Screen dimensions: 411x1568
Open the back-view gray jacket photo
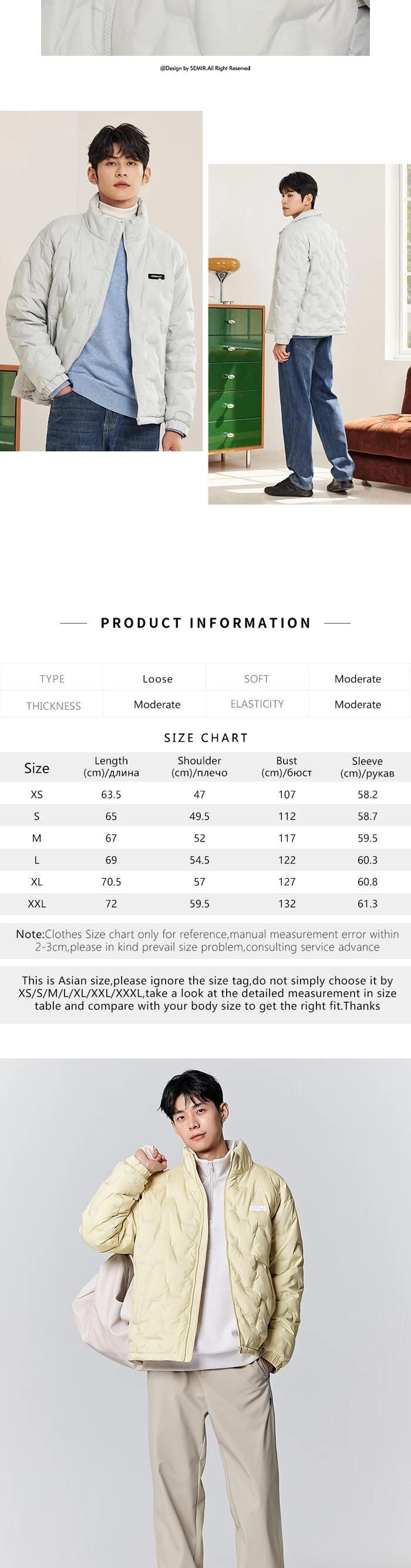coord(309,334)
